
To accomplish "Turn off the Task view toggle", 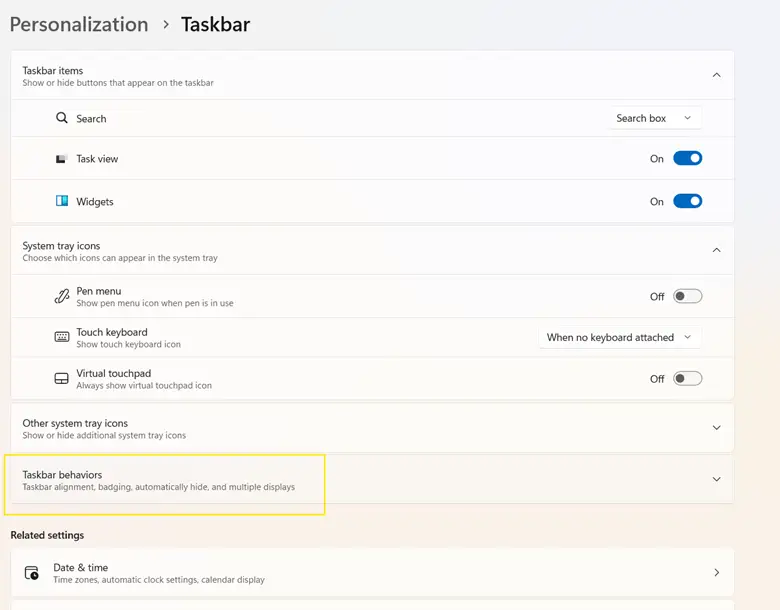I will [x=687, y=158].
